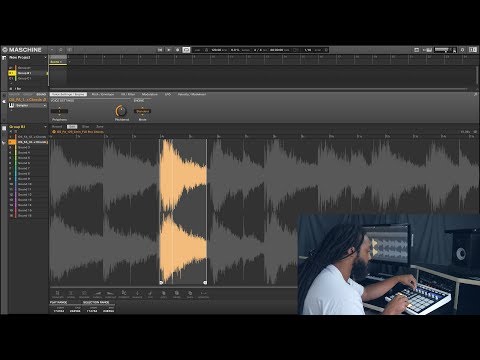Click the Sampler keyboard icon
The height and width of the screenshot is (360, 480).
pos(11,105)
